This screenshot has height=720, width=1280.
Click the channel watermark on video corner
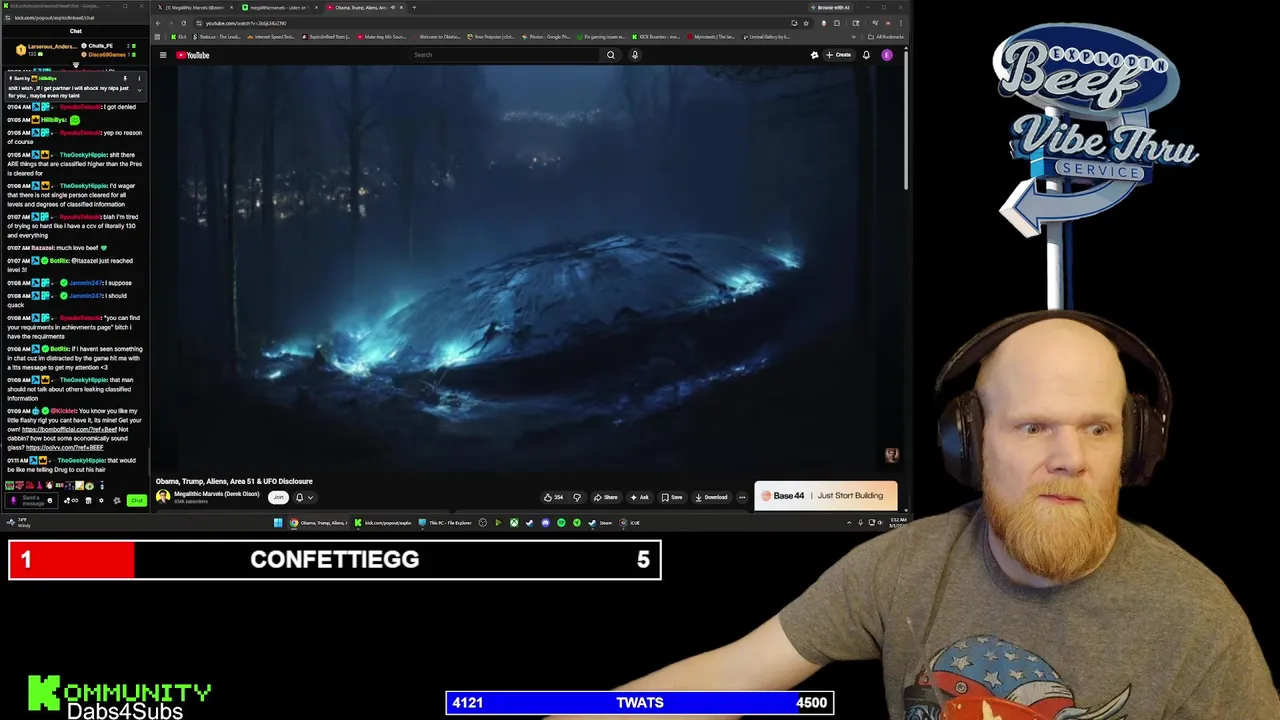click(x=892, y=455)
